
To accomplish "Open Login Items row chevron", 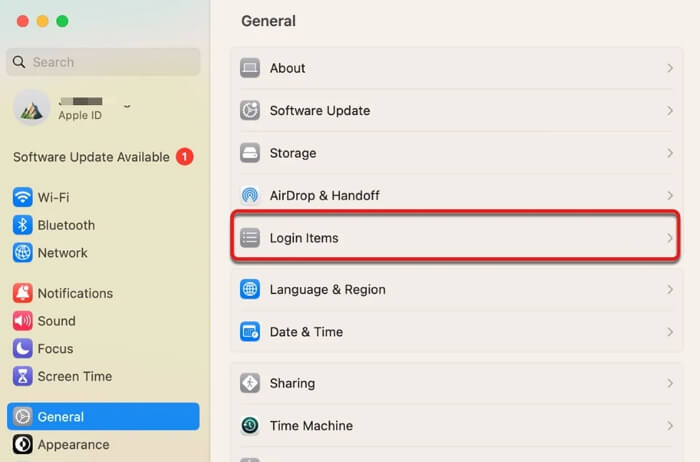I will click(x=670, y=237).
